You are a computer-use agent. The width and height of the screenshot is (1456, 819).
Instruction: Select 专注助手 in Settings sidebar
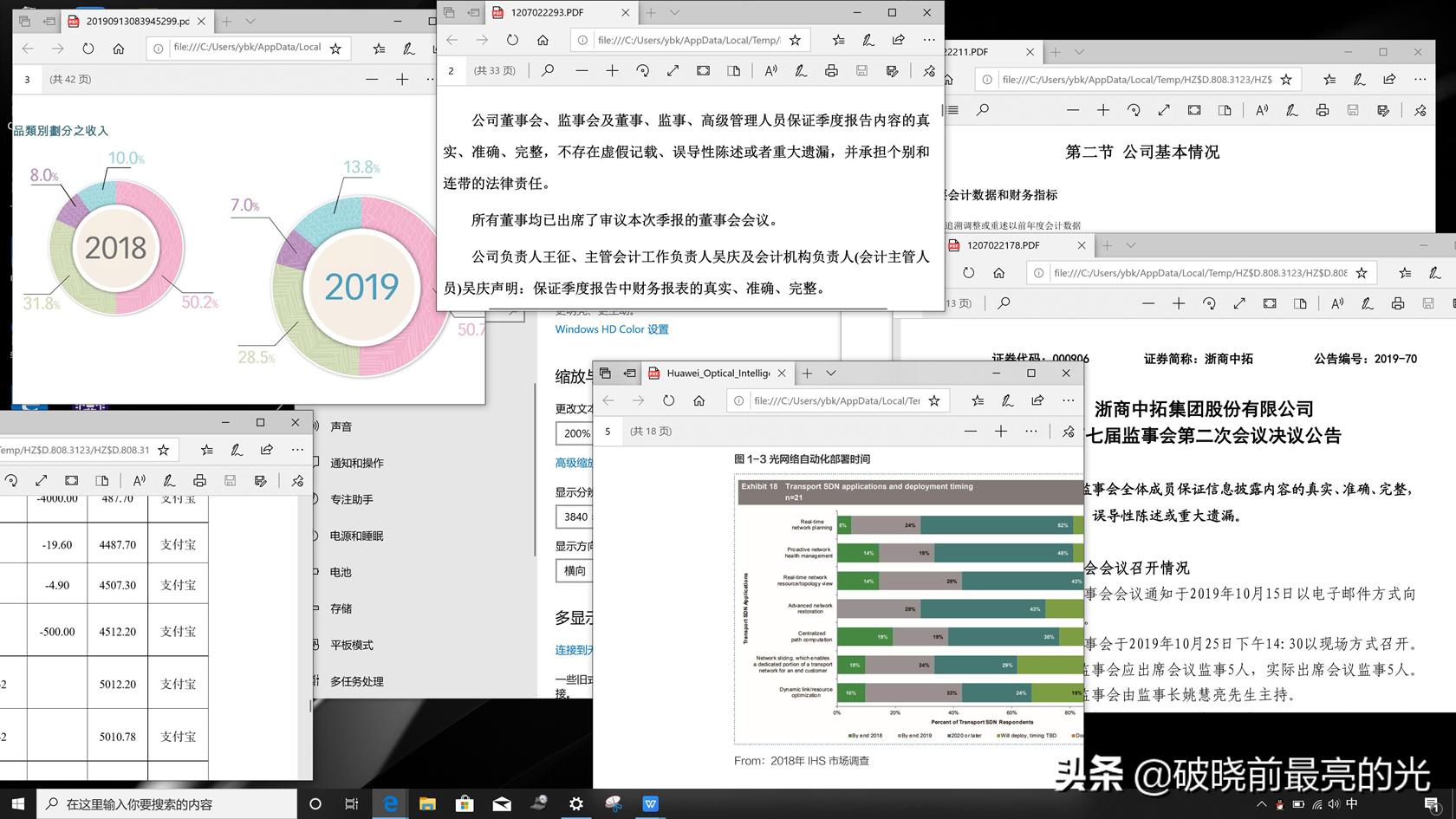point(352,499)
